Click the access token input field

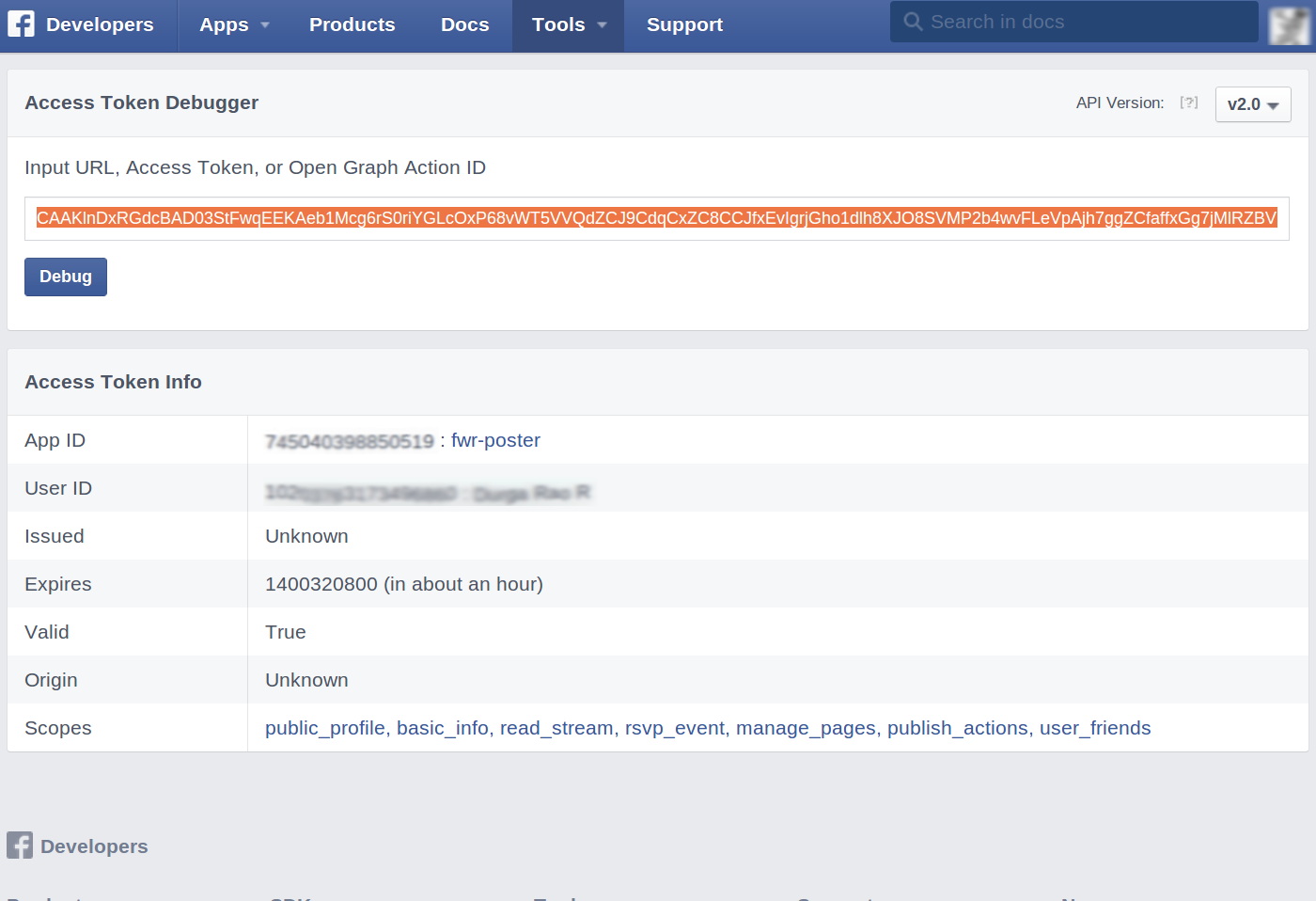[x=657, y=218]
